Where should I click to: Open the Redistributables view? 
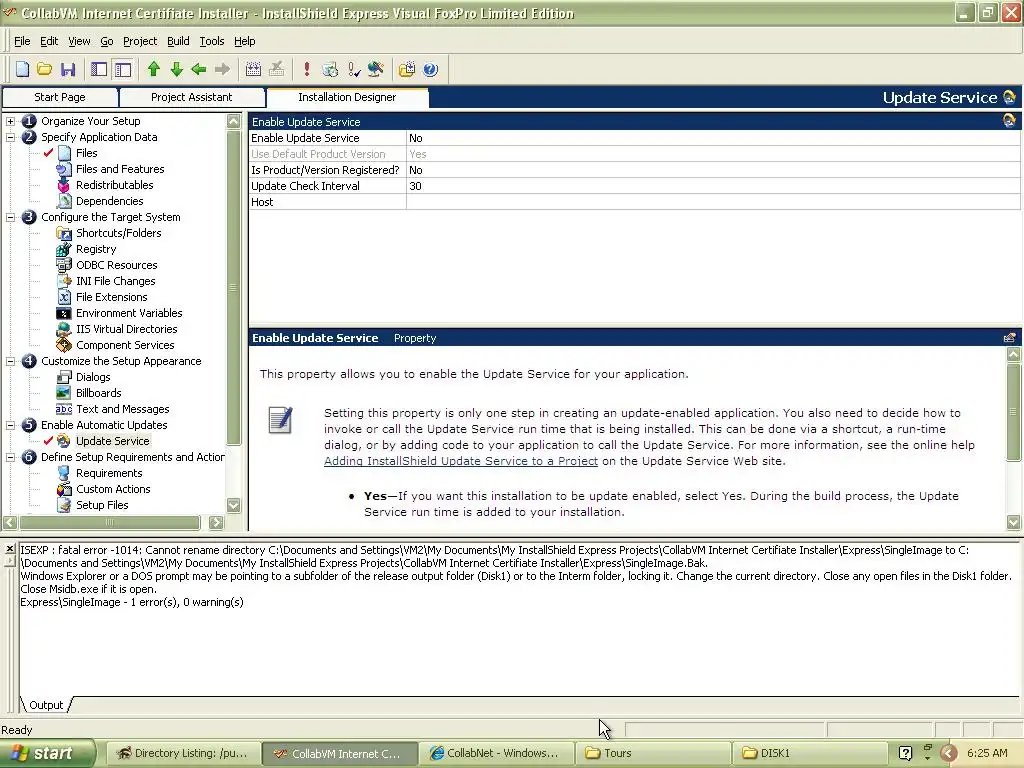114,185
